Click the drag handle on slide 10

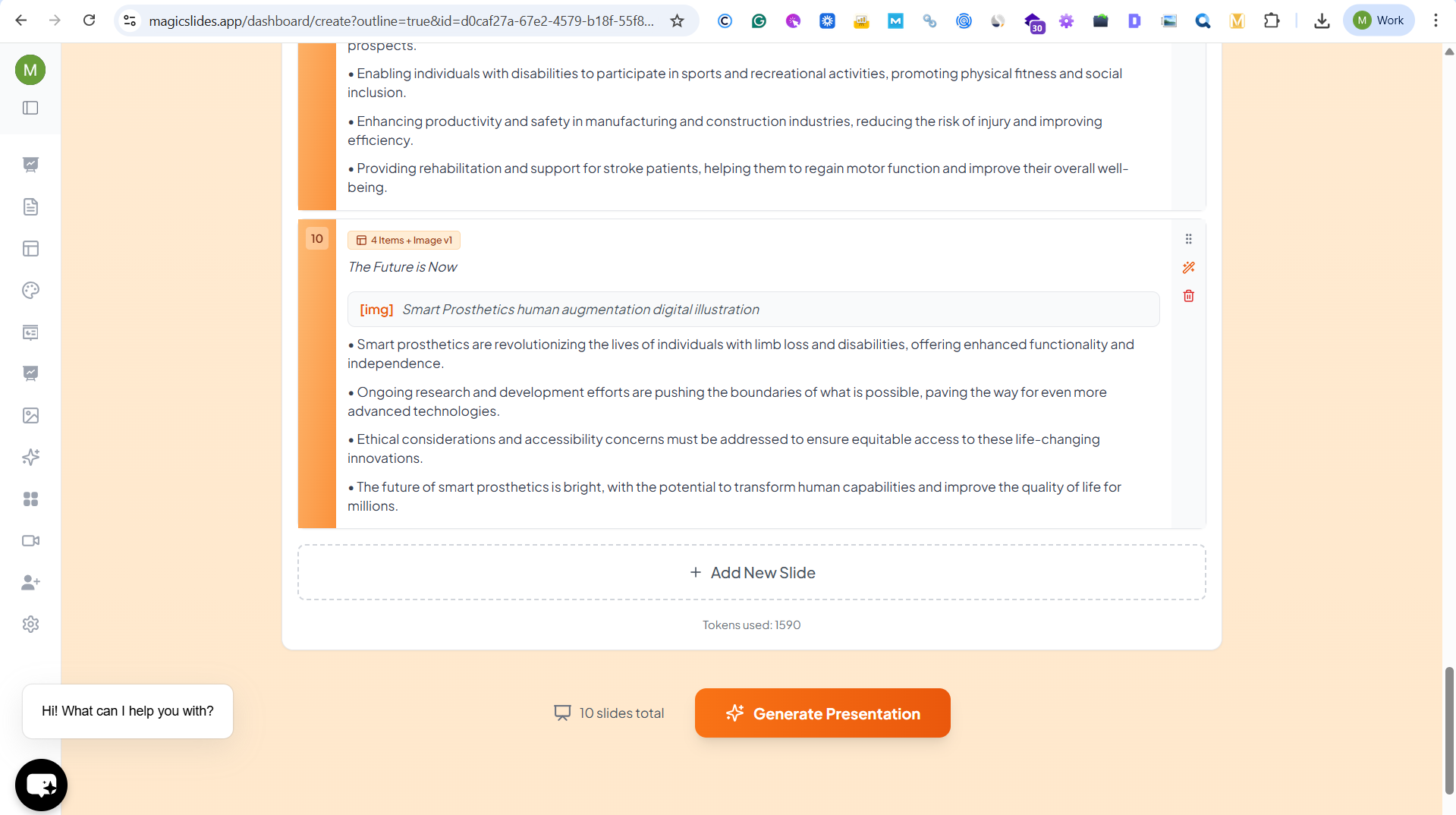(1188, 239)
